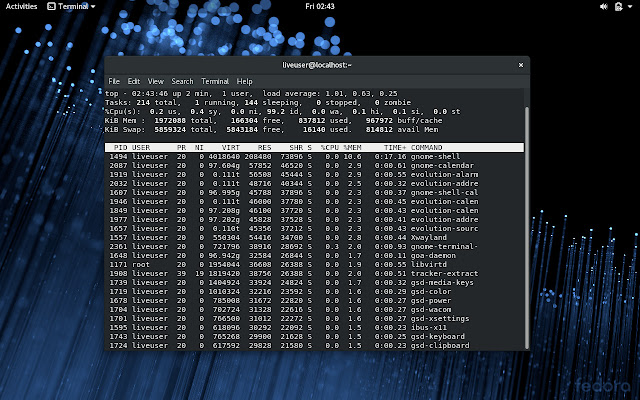Click the gsd-keyboard process row
Screen dimensions: 640x400
(x=314, y=336)
